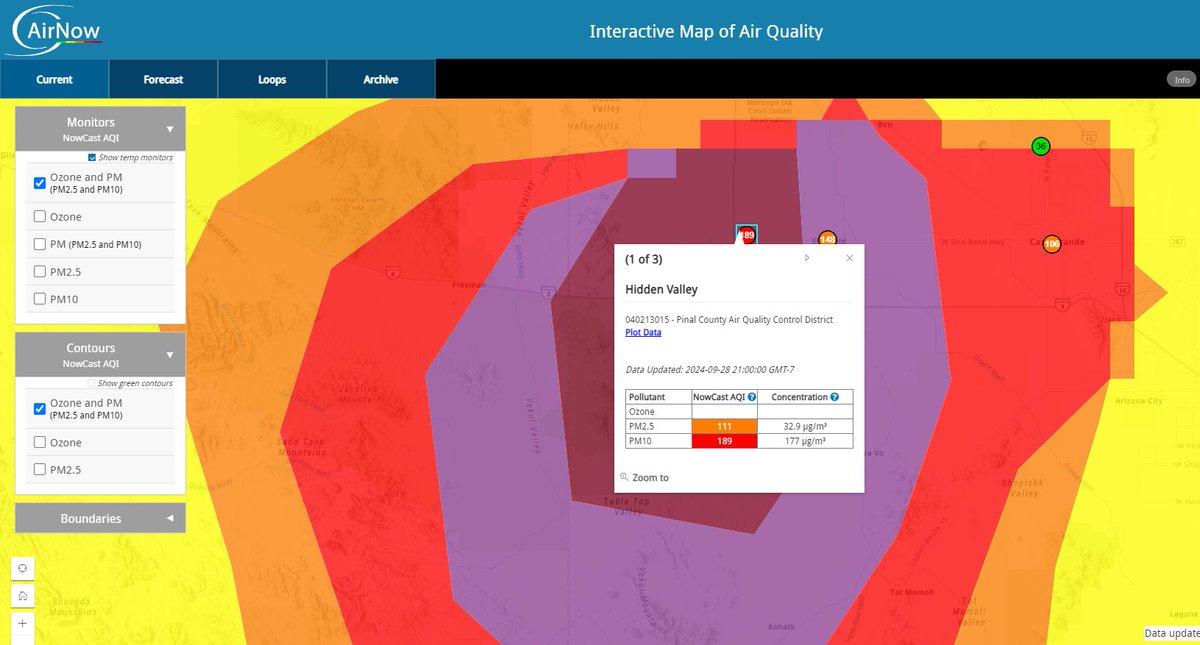
Task: Switch to the Forecast tab
Action: tap(163, 78)
